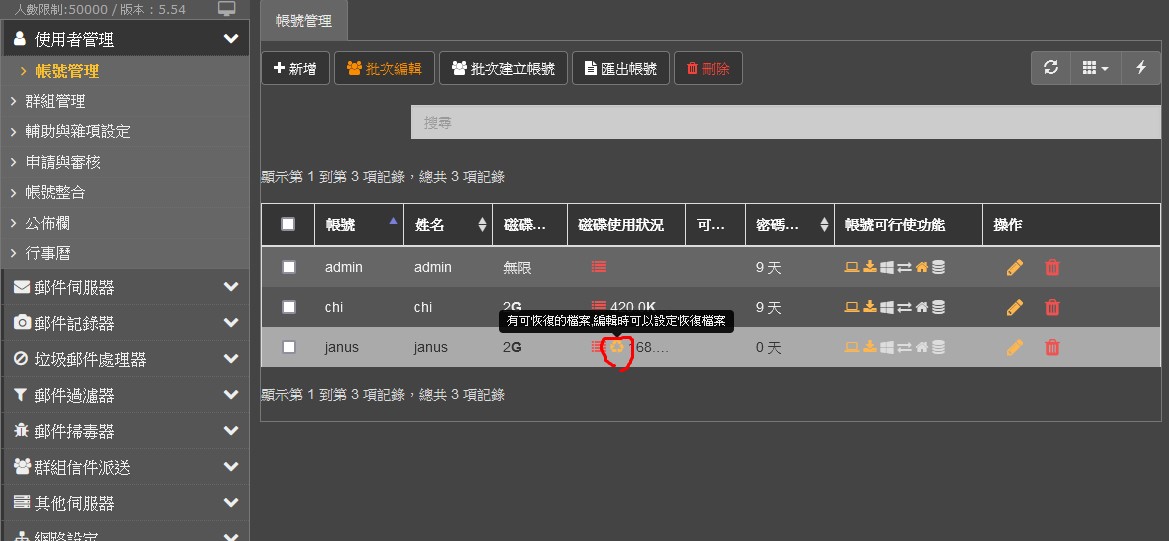Image resolution: width=1169 pixels, height=541 pixels.
Task: Click the 新增 button
Action: [x=295, y=69]
